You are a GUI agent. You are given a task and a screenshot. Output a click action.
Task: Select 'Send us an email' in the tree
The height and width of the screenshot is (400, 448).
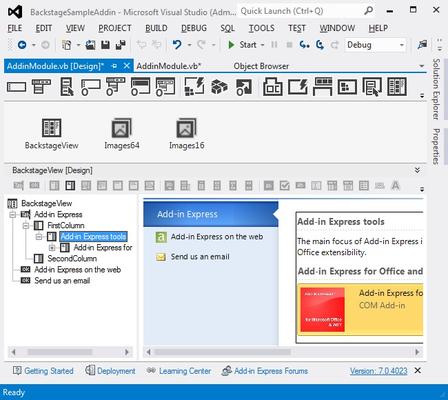[x=62, y=280]
